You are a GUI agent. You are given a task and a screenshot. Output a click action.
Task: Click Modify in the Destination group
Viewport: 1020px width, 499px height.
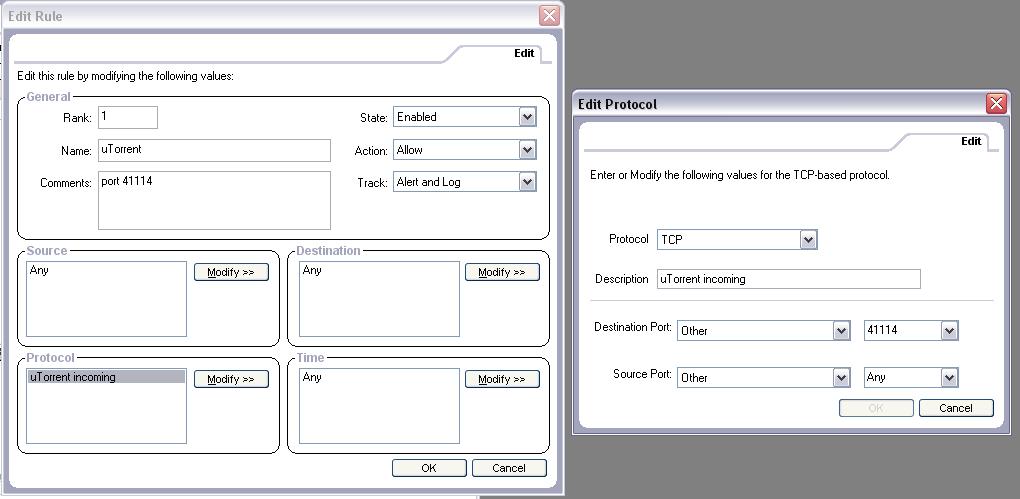(x=502, y=272)
